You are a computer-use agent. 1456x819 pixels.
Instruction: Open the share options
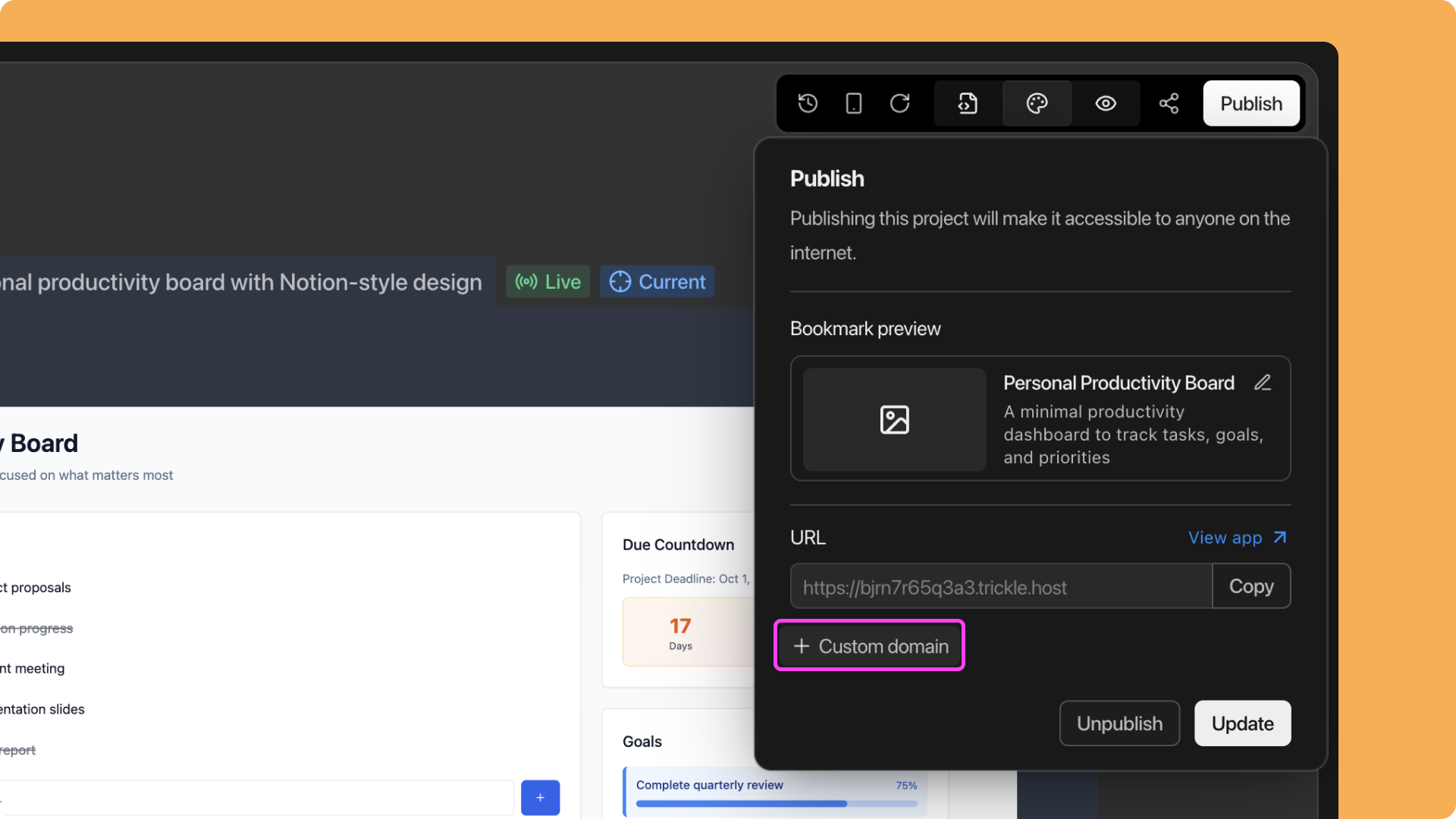click(1169, 103)
